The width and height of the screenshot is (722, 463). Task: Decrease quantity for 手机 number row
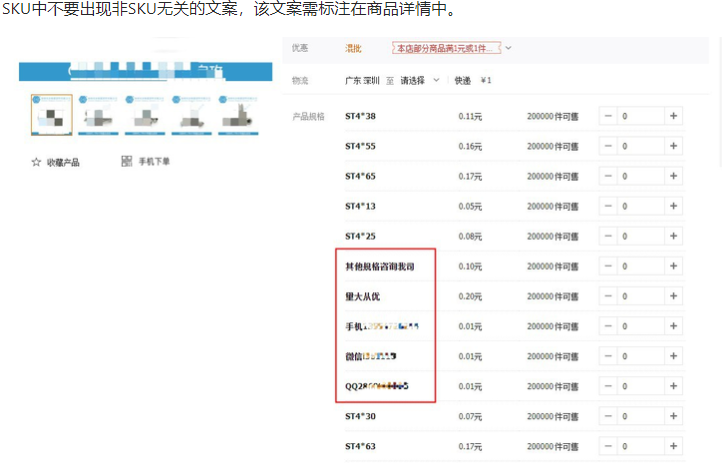pyautogui.click(x=608, y=326)
